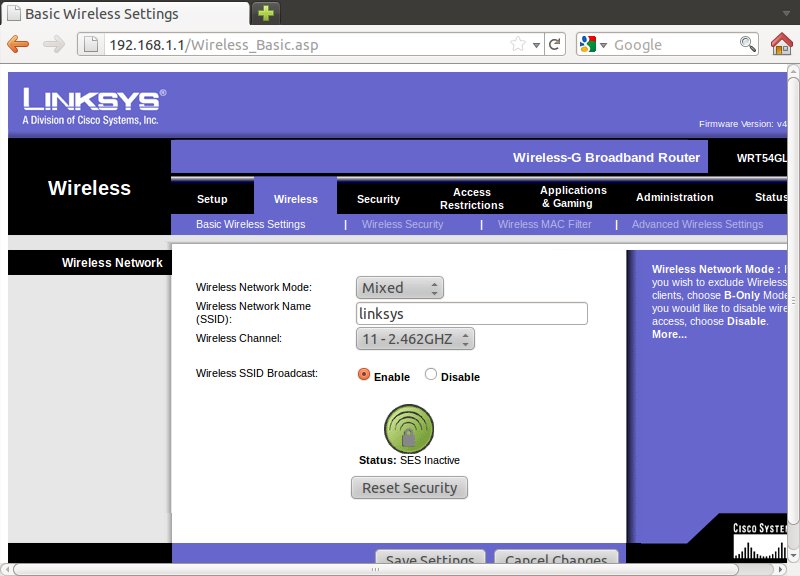Image resolution: width=800 pixels, height=576 pixels.
Task: Click the 'Firmware Version' text
Action: tap(743, 124)
